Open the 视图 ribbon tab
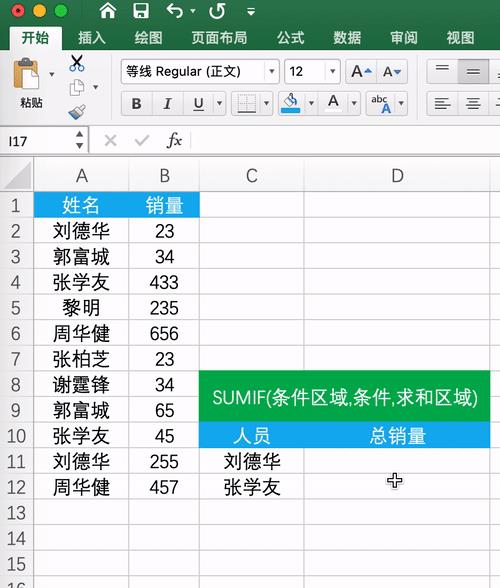 (x=460, y=38)
